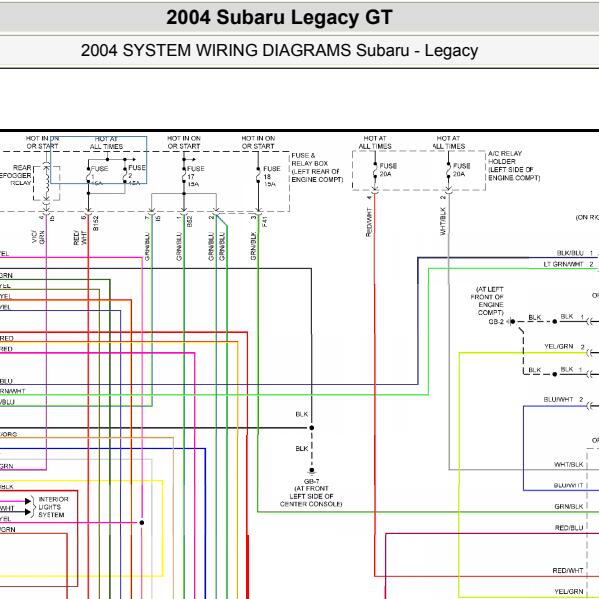The image size is (599, 599).
Task: Click the "F41" connector label
Action: point(265,222)
